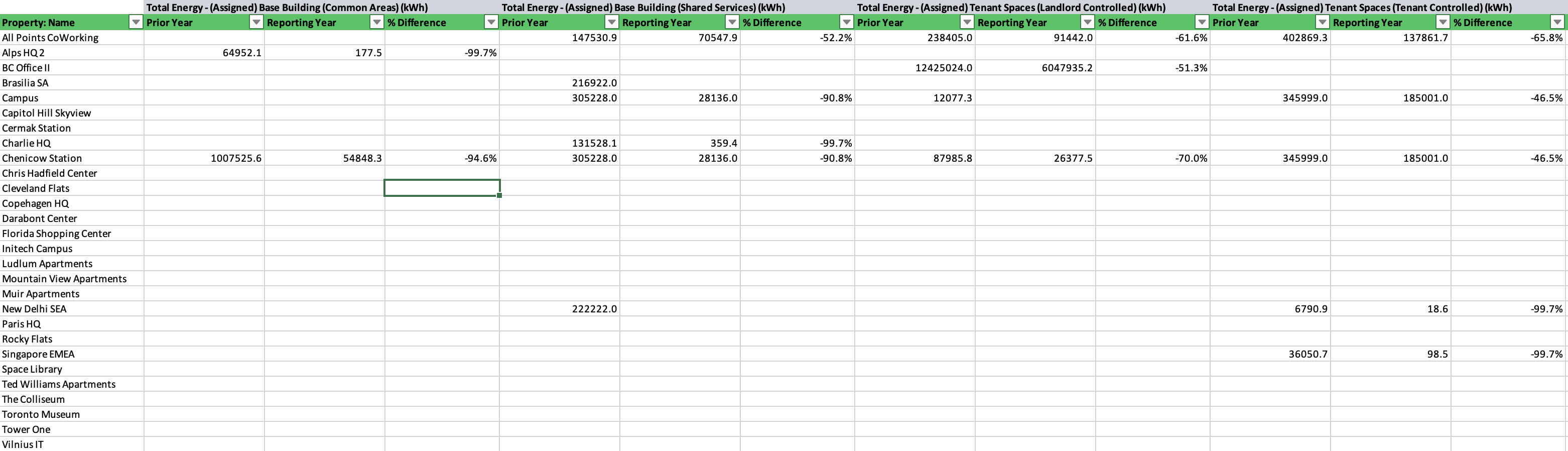This screenshot has width=1568, height=451.
Task: Select the 54848.3 reporting year value
Action: coord(324,159)
